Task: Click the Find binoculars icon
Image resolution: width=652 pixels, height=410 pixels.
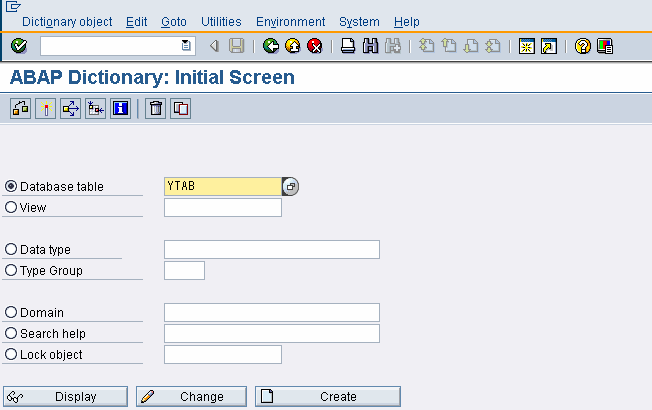Action: (370, 46)
